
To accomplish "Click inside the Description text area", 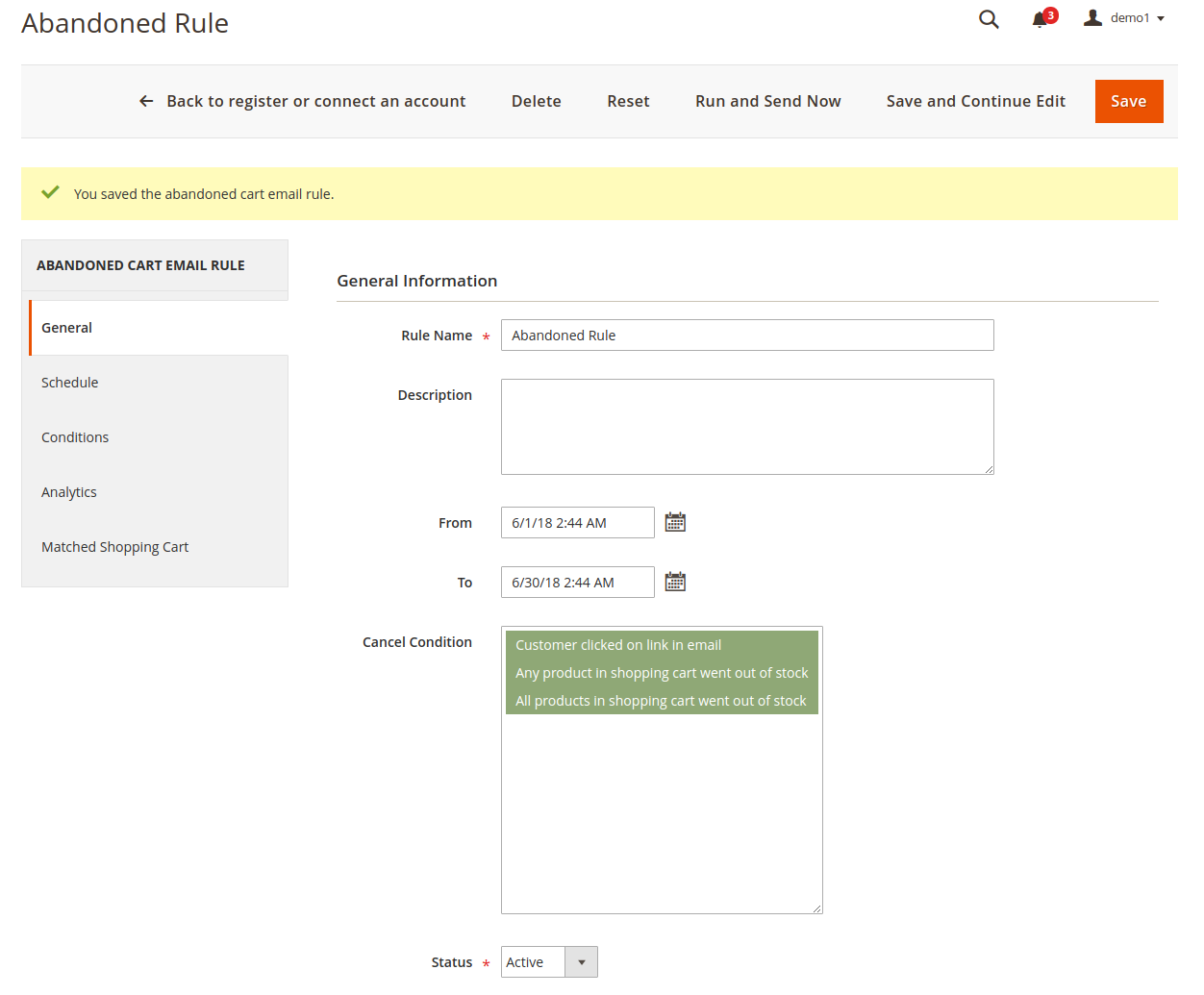I will [x=746, y=427].
